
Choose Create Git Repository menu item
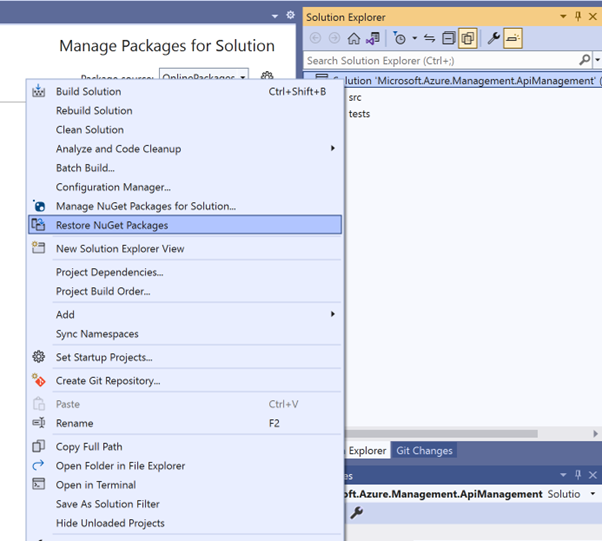point(185,381)
